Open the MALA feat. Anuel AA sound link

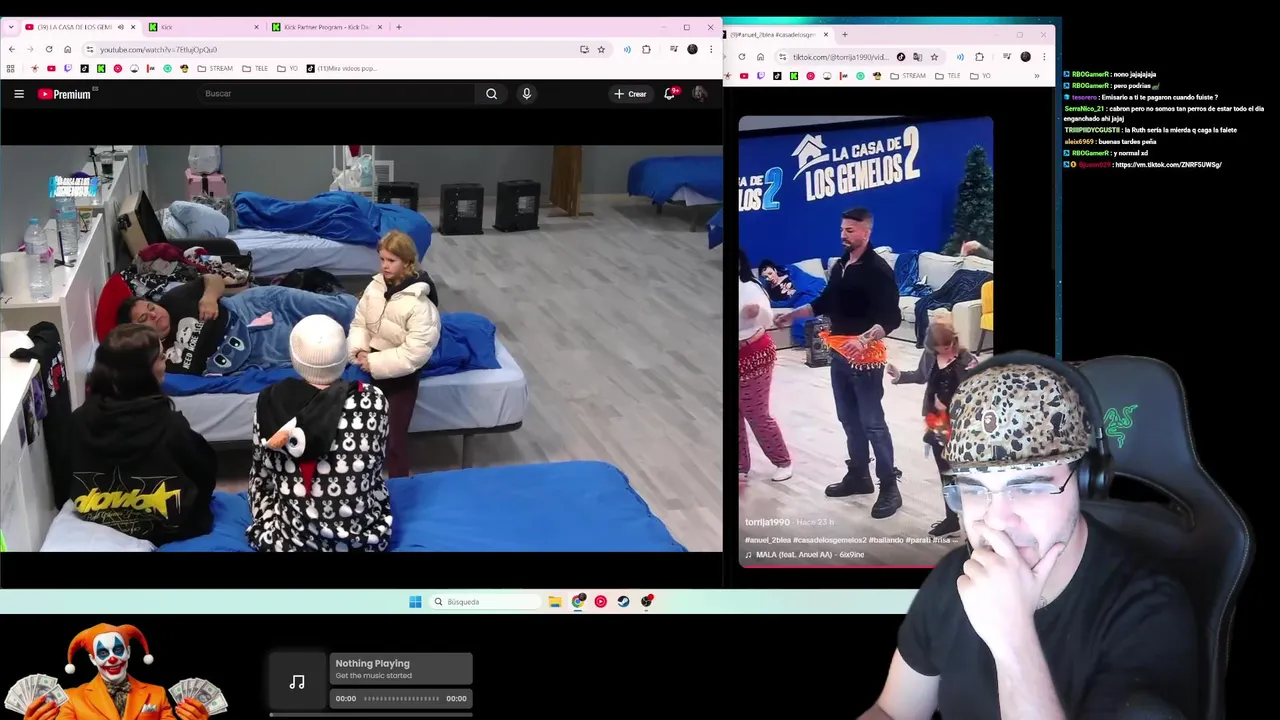click(804, 554)
